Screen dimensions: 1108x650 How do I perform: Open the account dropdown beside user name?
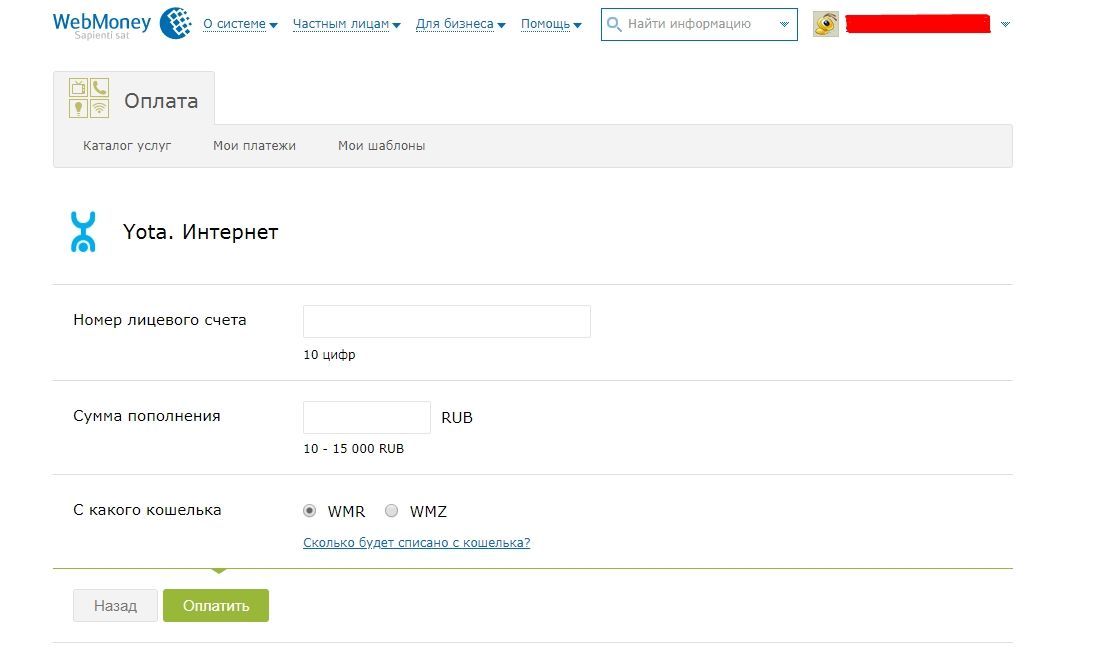(1005, 24)
